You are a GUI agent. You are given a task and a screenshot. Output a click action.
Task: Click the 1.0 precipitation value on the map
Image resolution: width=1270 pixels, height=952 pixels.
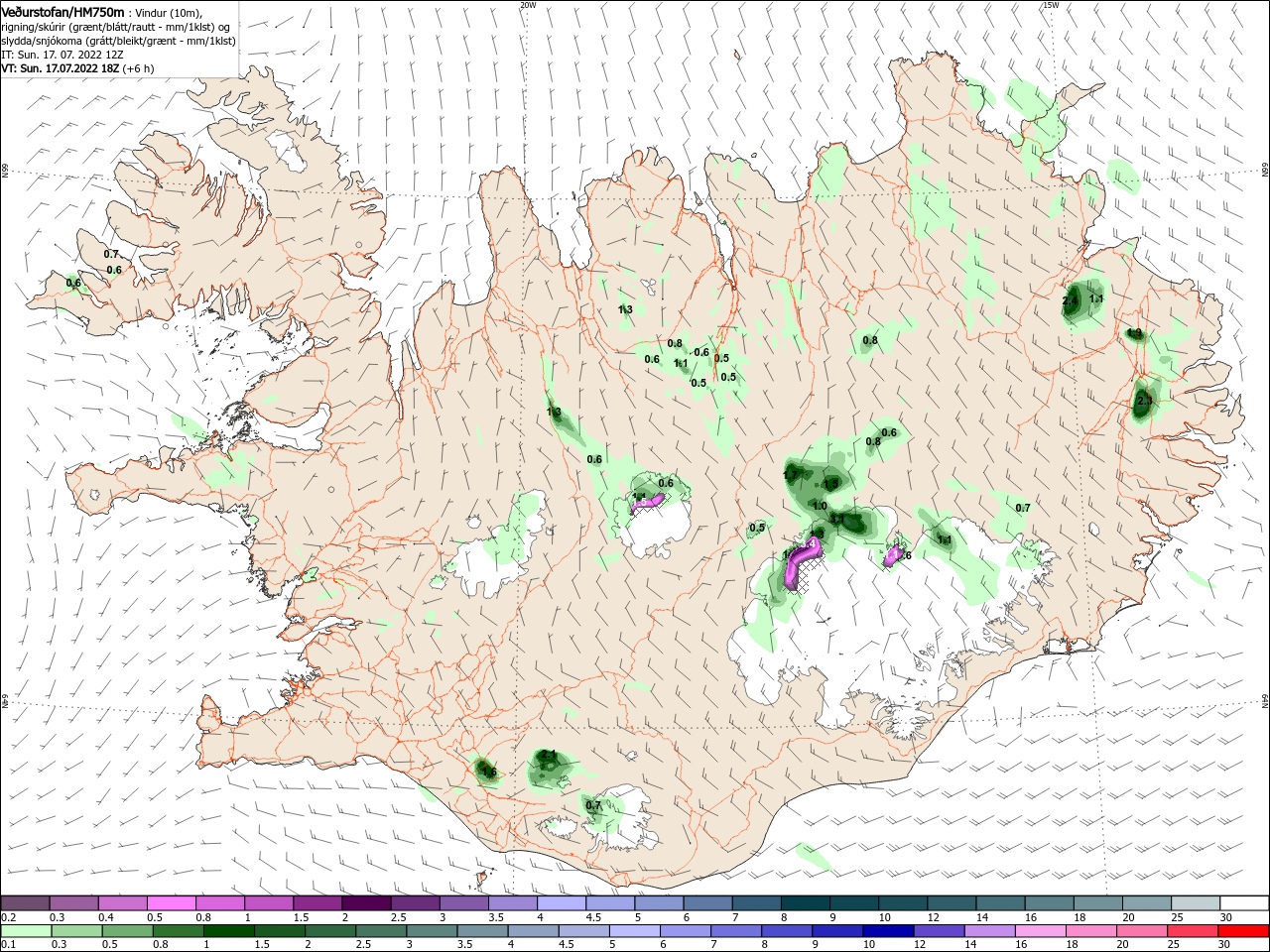pyautogui.click(x=820, y=506)
